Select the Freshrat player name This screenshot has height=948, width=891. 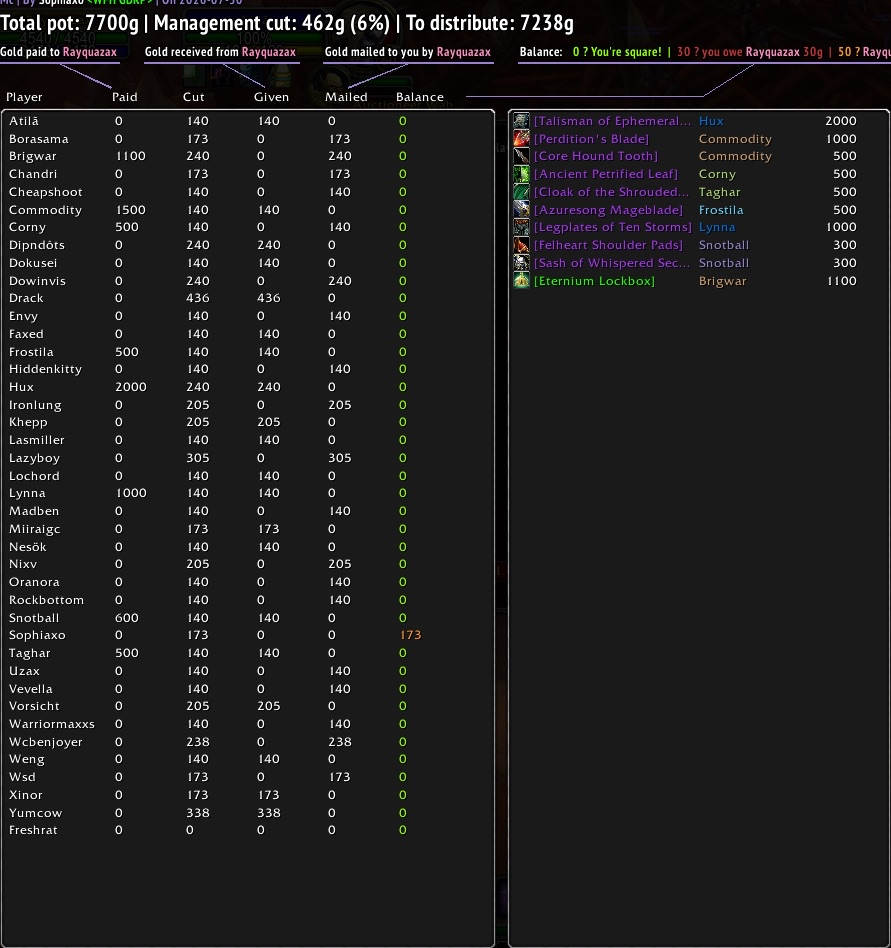33,830
